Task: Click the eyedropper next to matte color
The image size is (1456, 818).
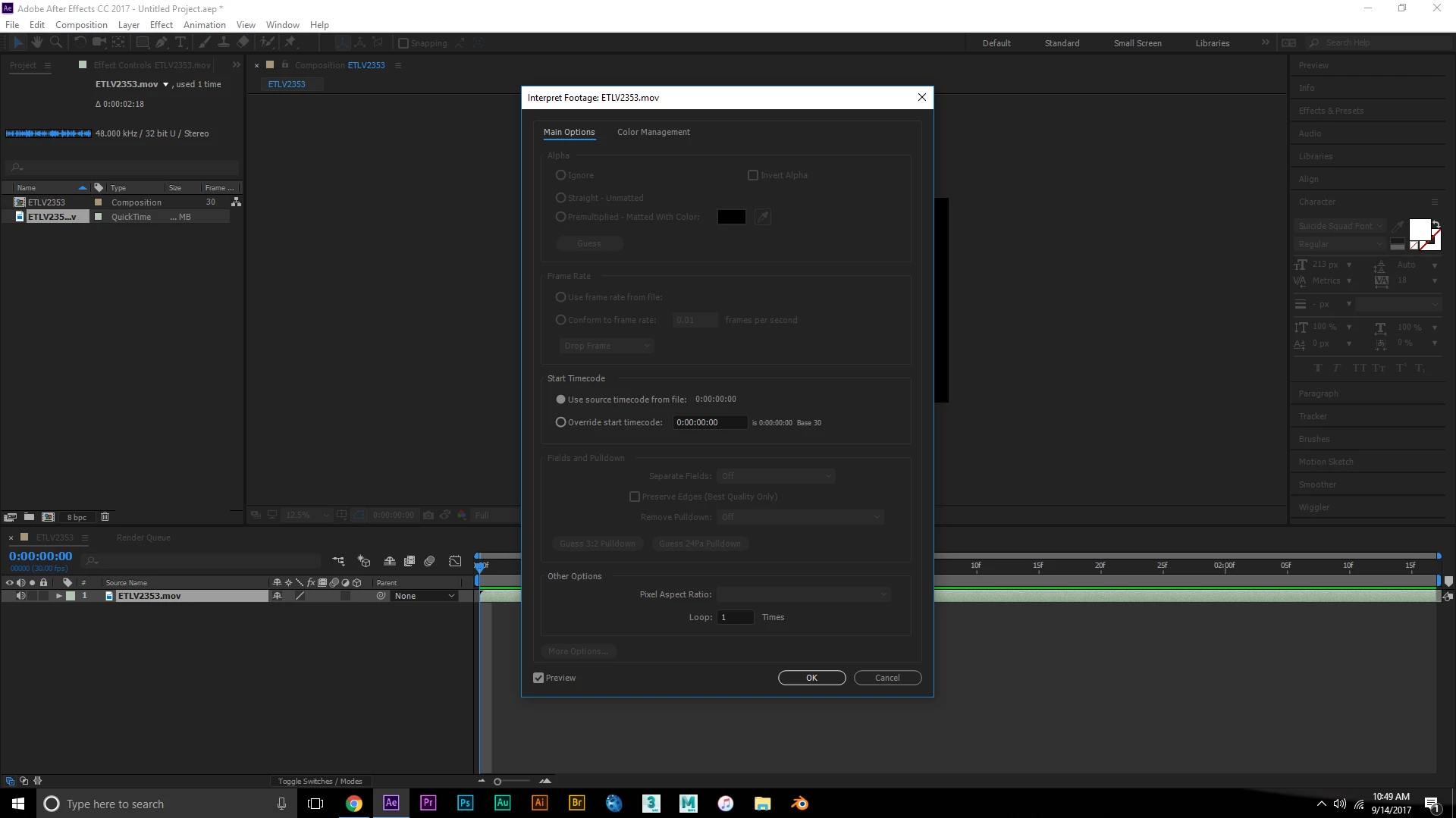Action: point(763,217)
